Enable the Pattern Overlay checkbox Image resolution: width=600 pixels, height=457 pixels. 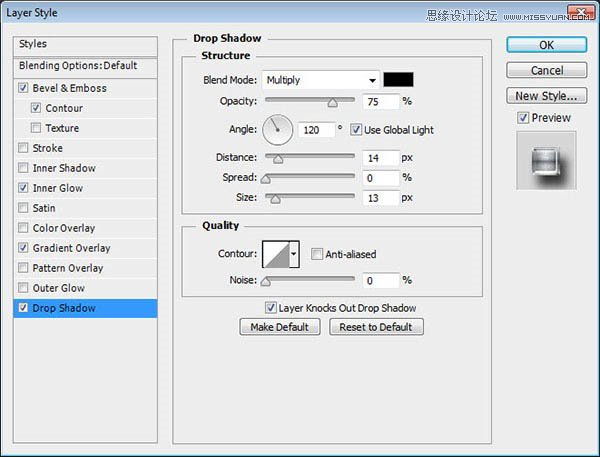coord(23,268)
